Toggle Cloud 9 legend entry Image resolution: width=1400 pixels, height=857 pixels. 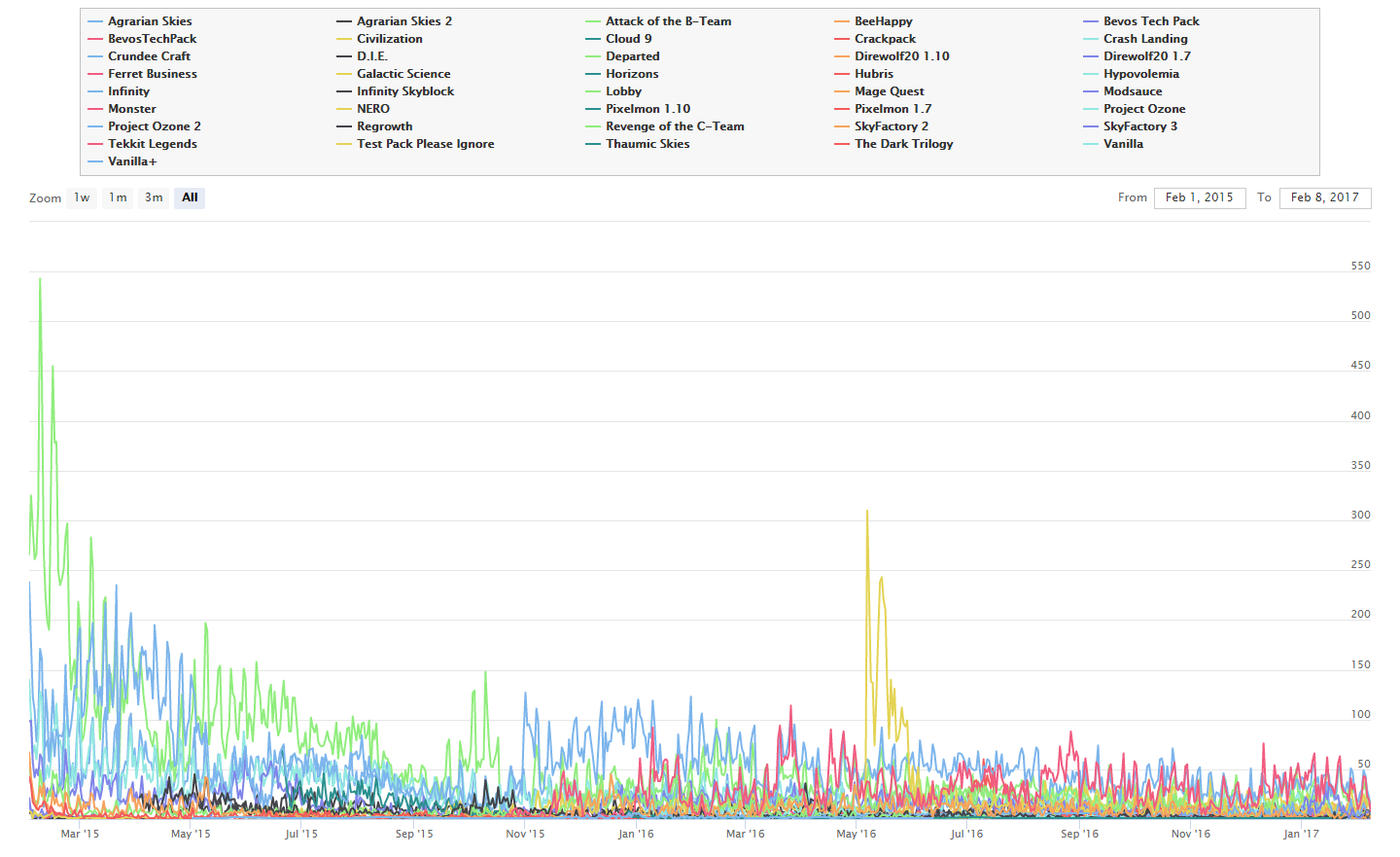pos(618,39)
